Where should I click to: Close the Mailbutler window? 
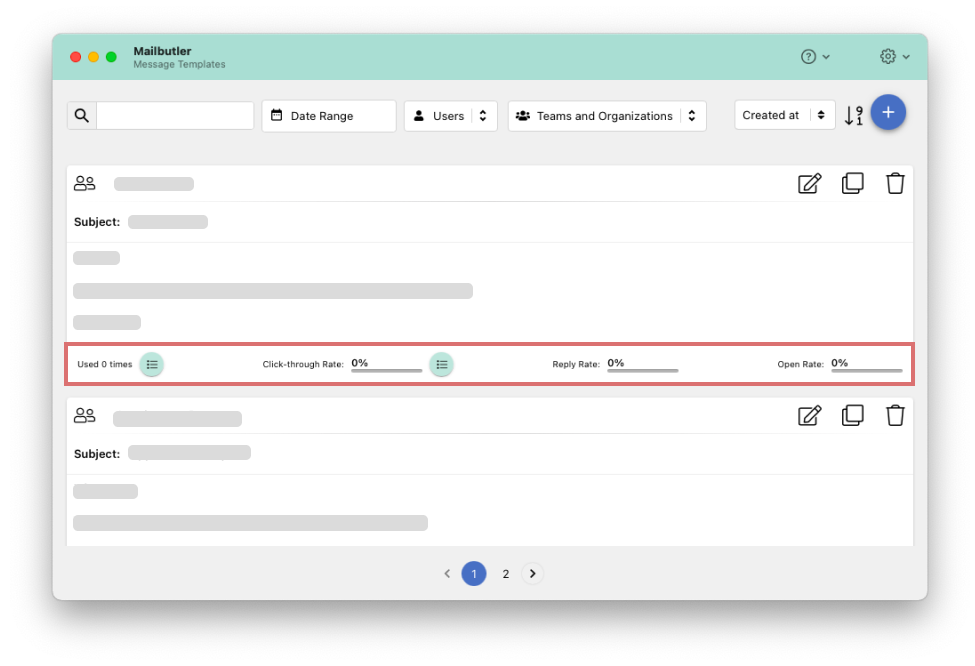click(x=75, y=57)
